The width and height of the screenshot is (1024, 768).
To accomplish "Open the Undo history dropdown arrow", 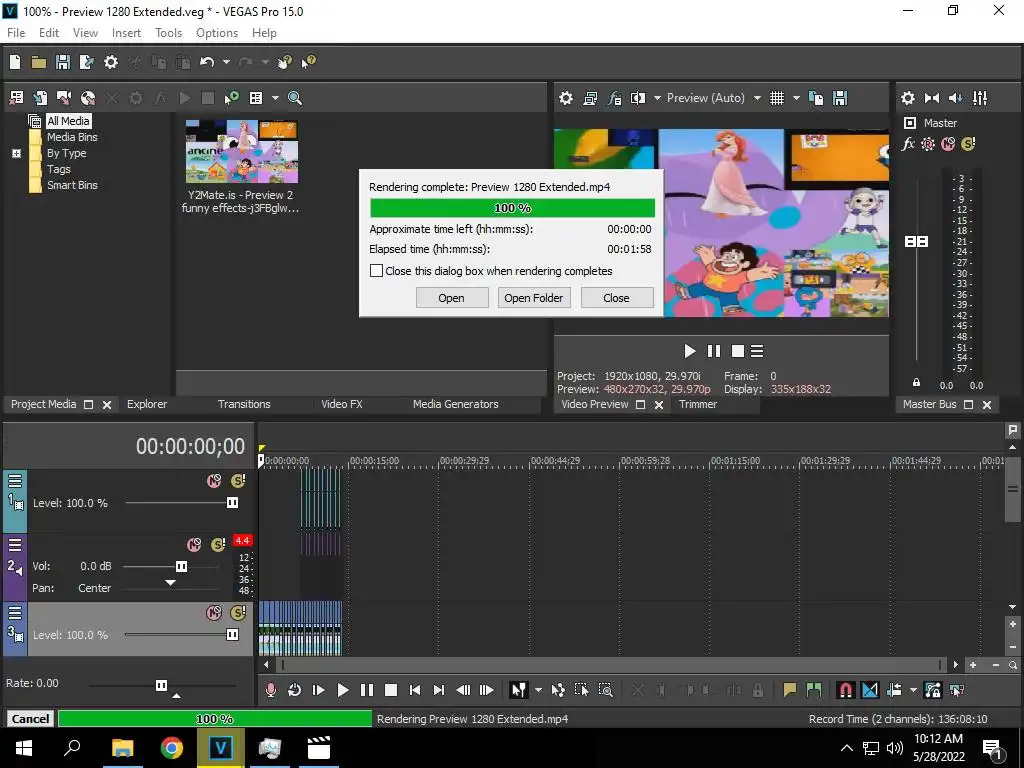I will tap(226, 62).
